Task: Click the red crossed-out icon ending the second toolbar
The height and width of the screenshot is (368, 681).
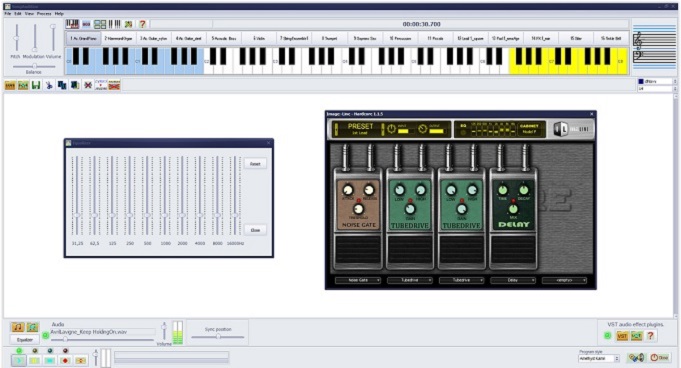Action: (x=114, y=85)
